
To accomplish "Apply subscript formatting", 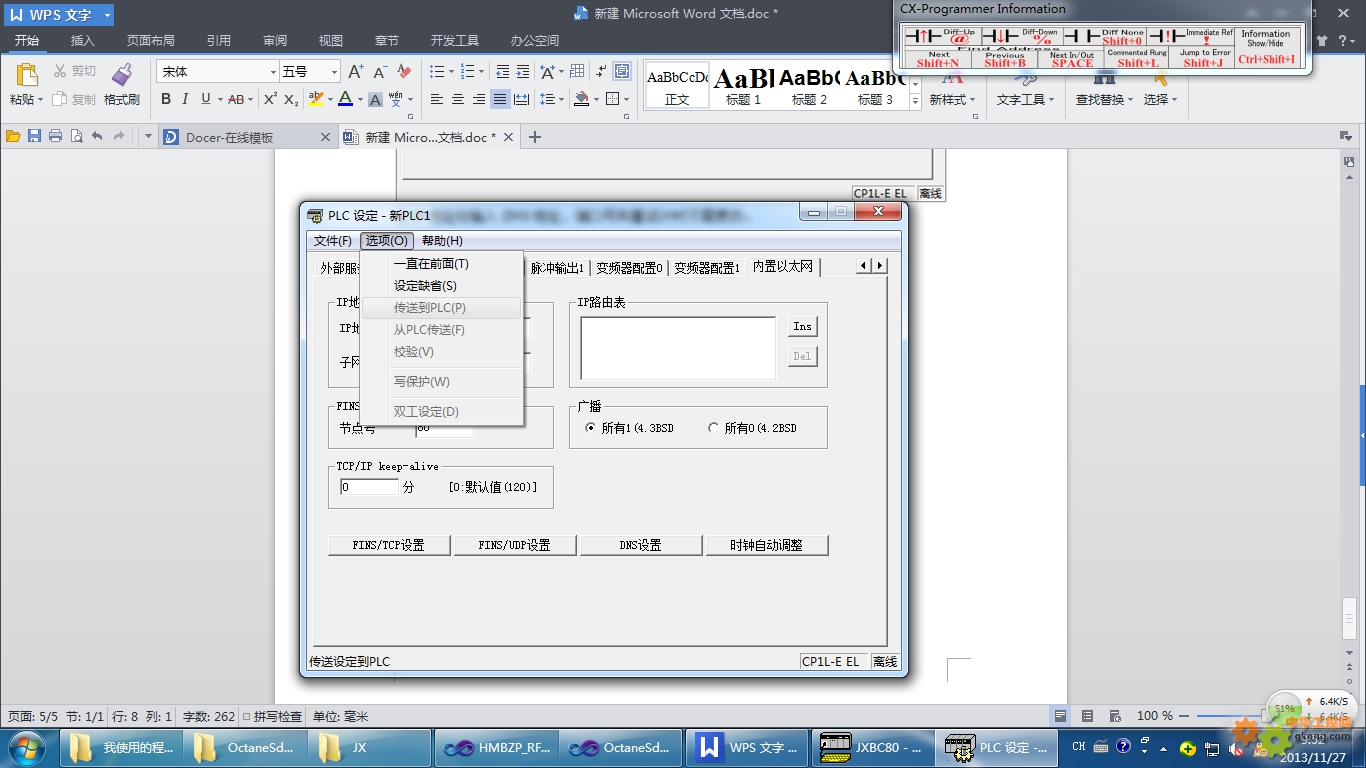I will [x=291, y=99].
